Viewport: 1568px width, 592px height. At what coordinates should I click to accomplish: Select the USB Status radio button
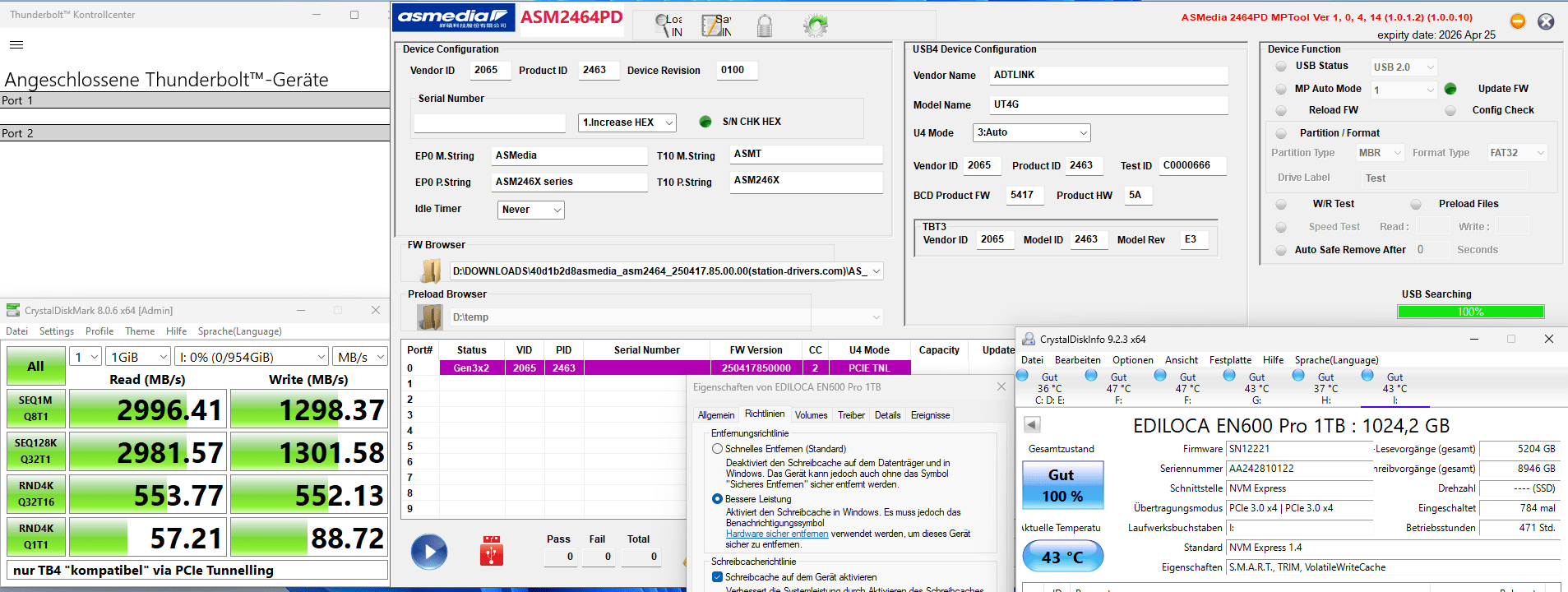click(x=1281, y=67)
